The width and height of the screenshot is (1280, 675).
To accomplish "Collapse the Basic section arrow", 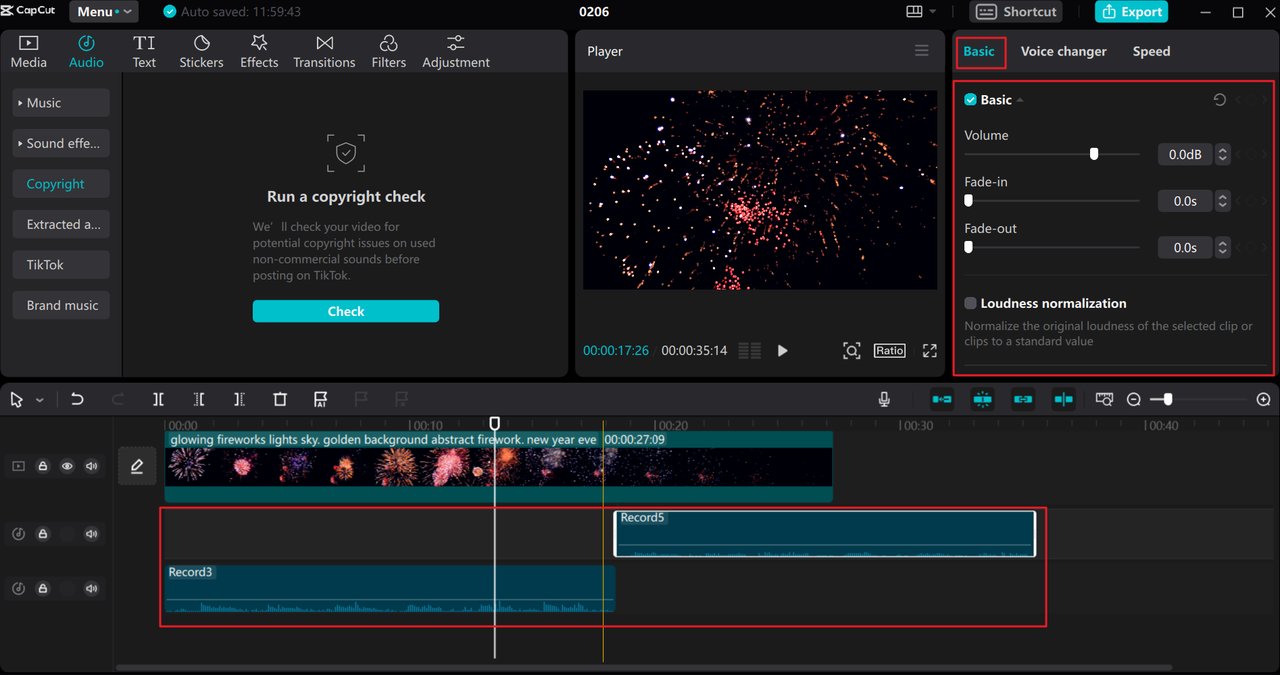I will point(1020,101).
